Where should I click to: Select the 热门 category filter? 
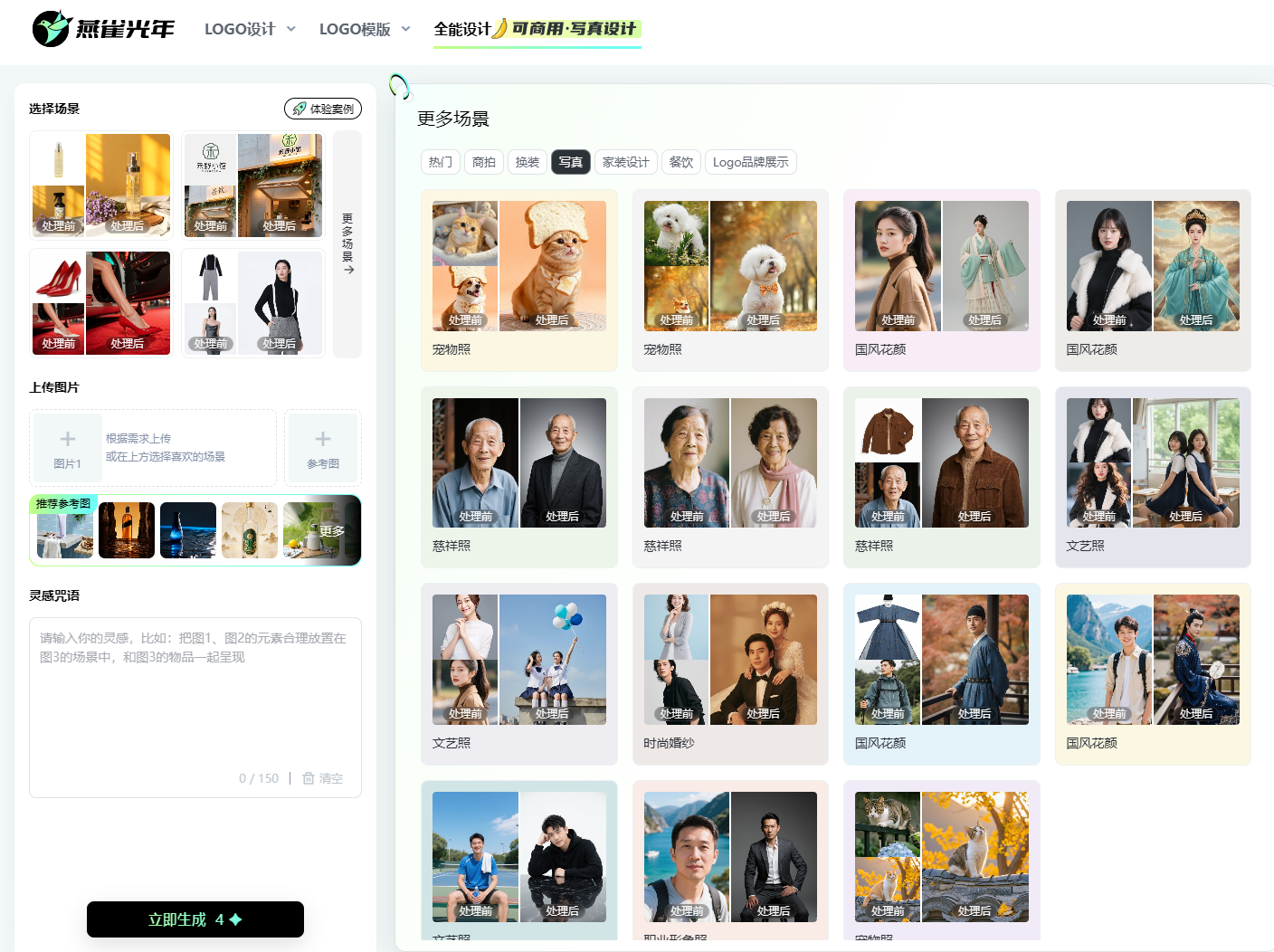[x=441, y=162]
